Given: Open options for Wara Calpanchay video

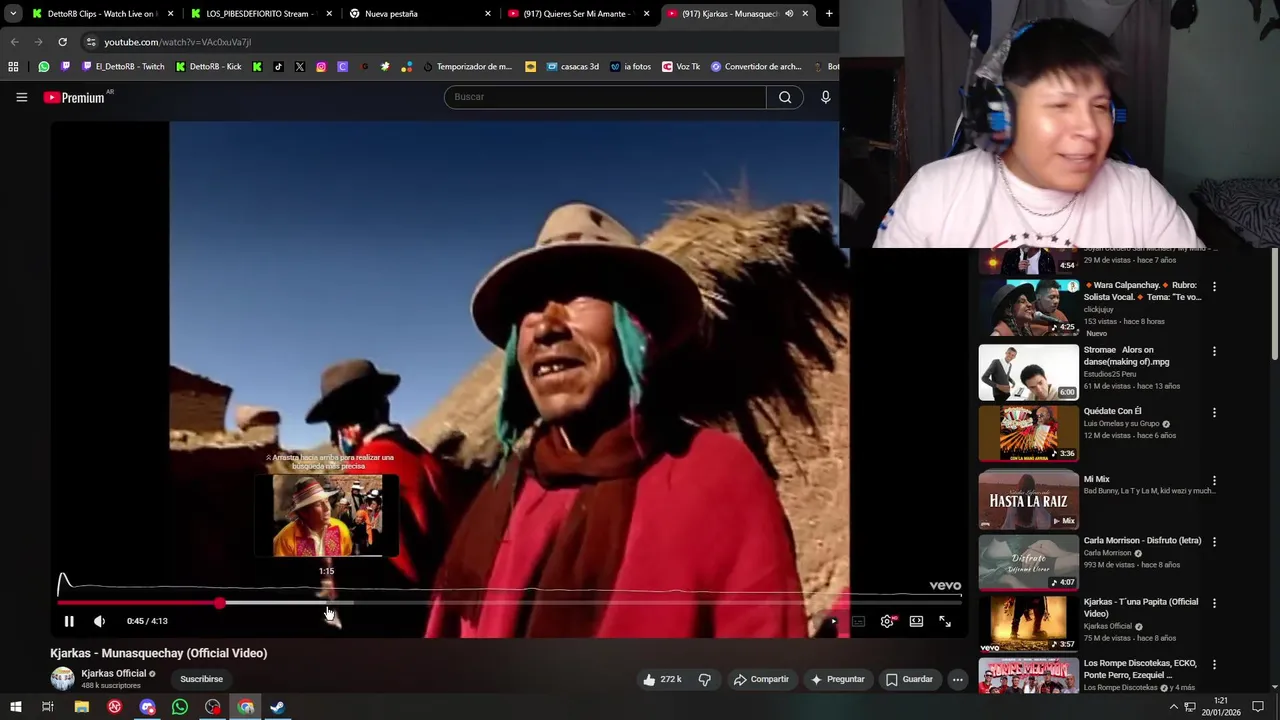Looking at the screenshot, I should (x=1214, y=286).
